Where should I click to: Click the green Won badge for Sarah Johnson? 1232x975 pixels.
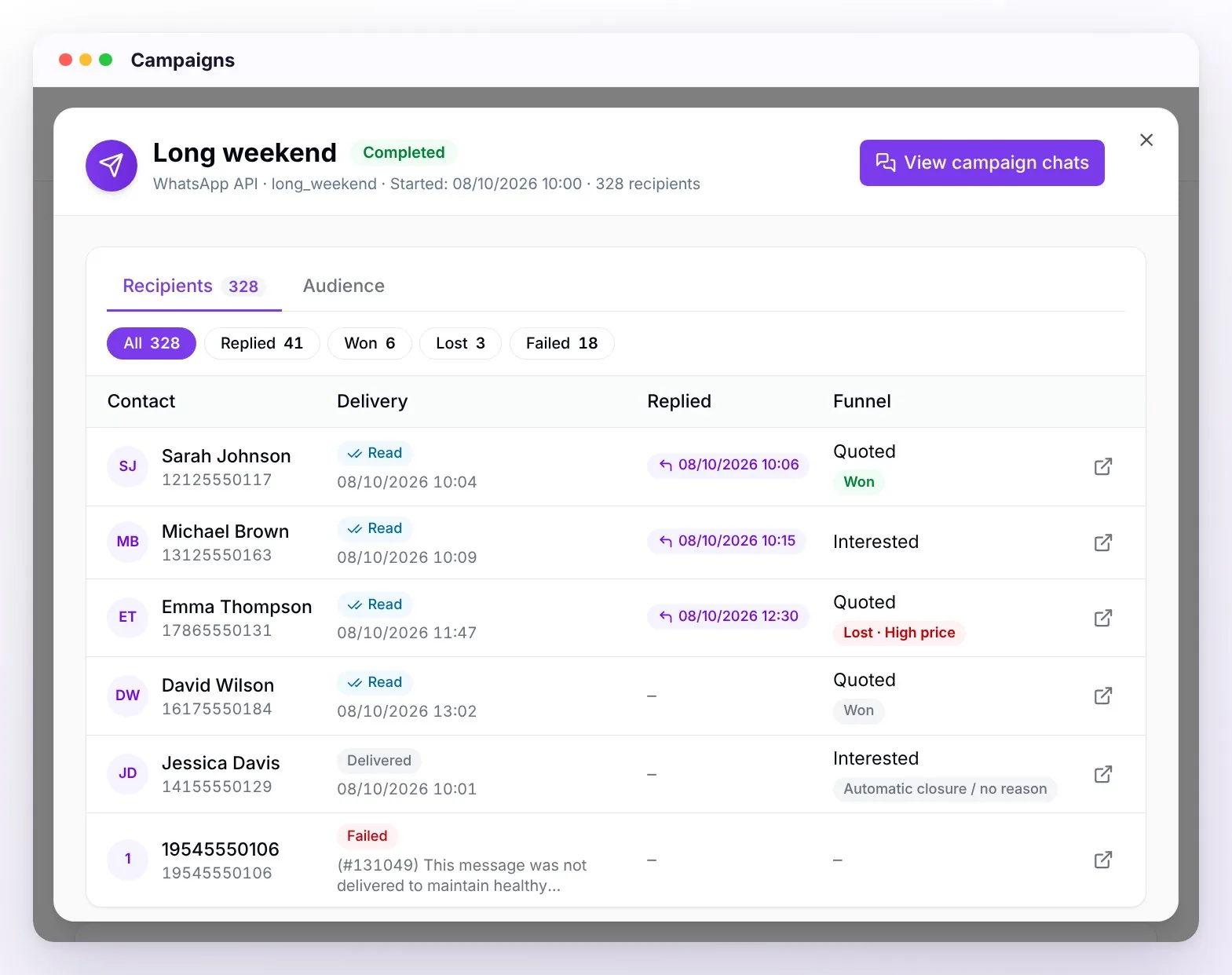point(859,482)
